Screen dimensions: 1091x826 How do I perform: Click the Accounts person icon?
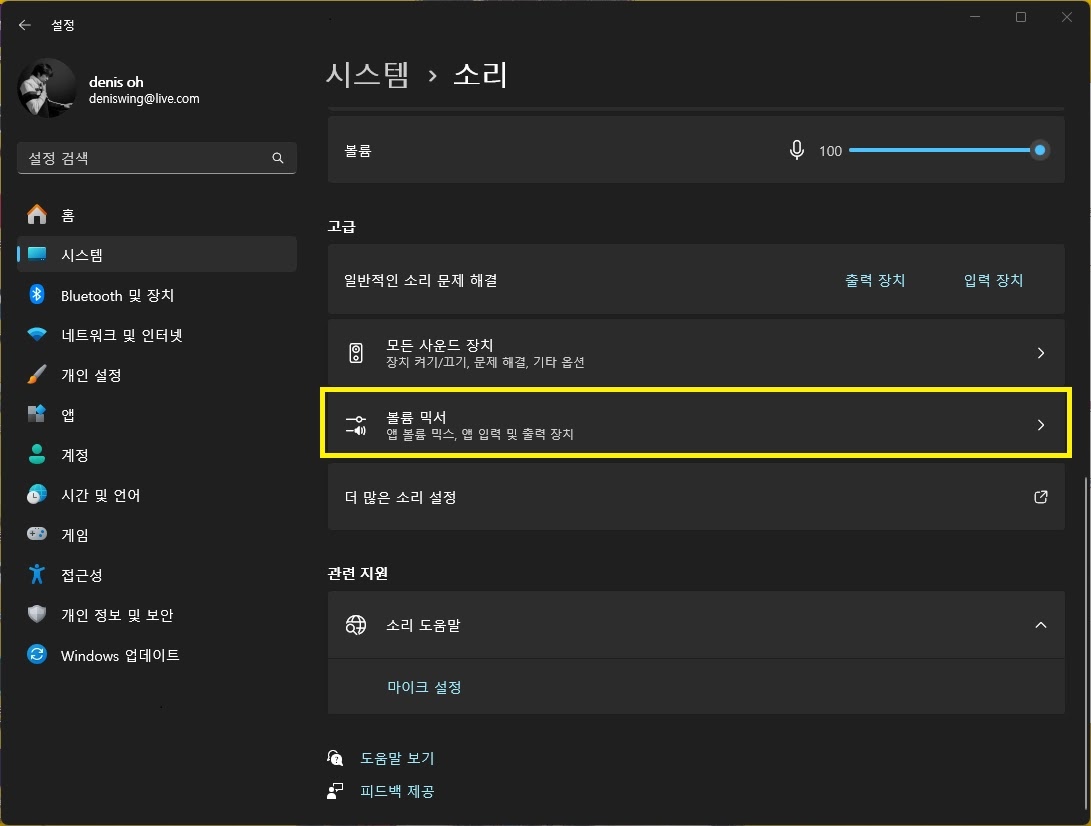click(x=37, y=454)
